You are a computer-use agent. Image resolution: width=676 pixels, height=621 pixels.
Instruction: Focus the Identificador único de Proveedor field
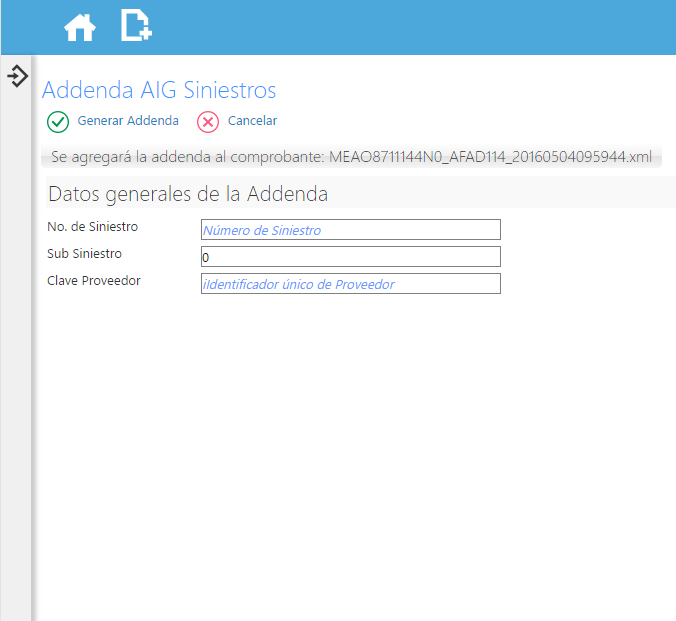coord(351,283)
